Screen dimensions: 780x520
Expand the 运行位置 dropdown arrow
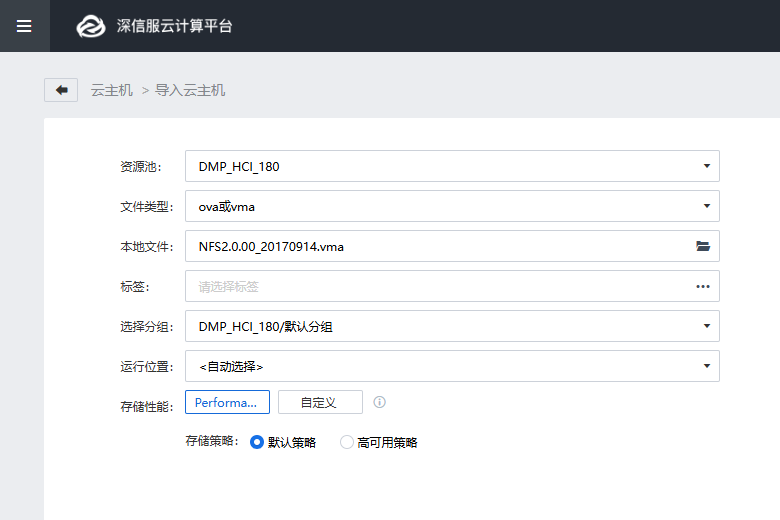click(705, 366)
